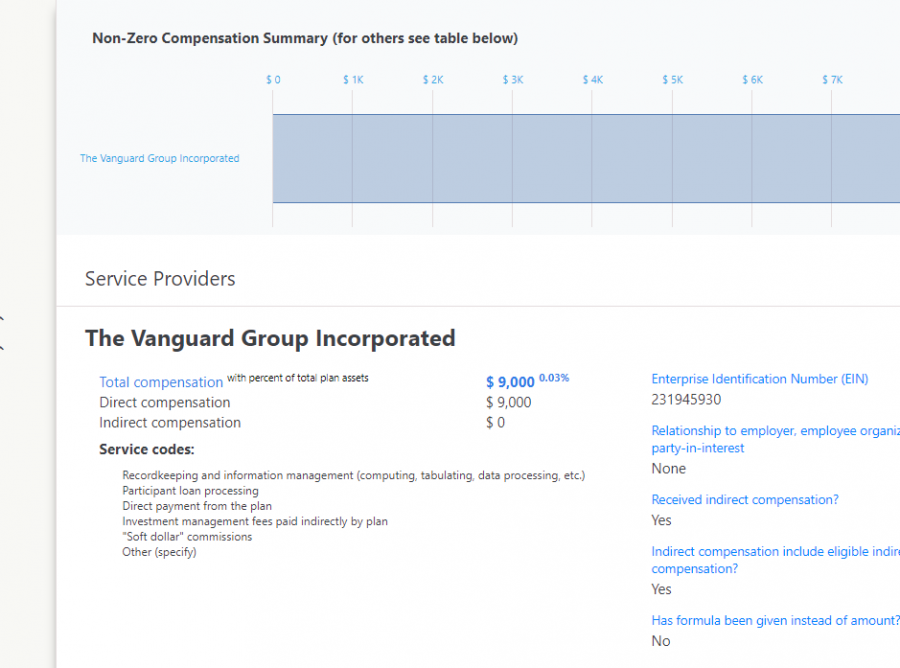Click the blue compensation bar in the chart
This screenshot has width=900, height=668.
tap(580, 158)
